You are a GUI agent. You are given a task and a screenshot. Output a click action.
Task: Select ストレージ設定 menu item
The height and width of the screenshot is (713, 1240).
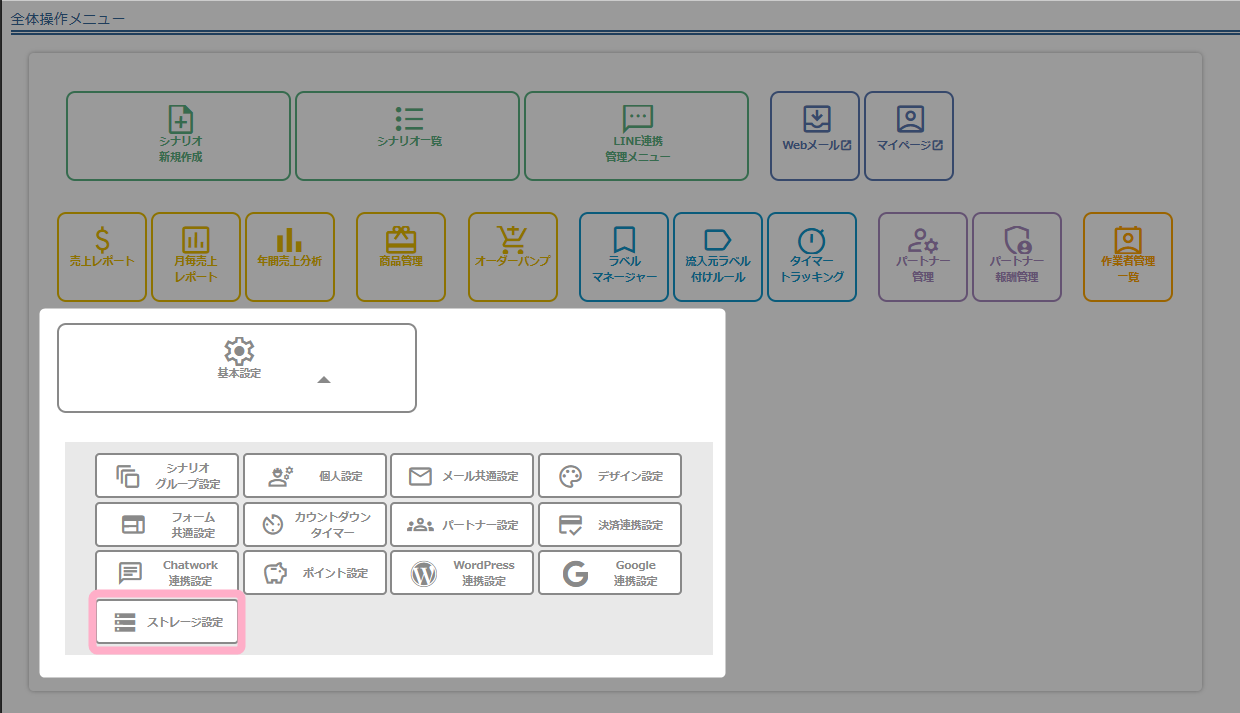(167, 622)
